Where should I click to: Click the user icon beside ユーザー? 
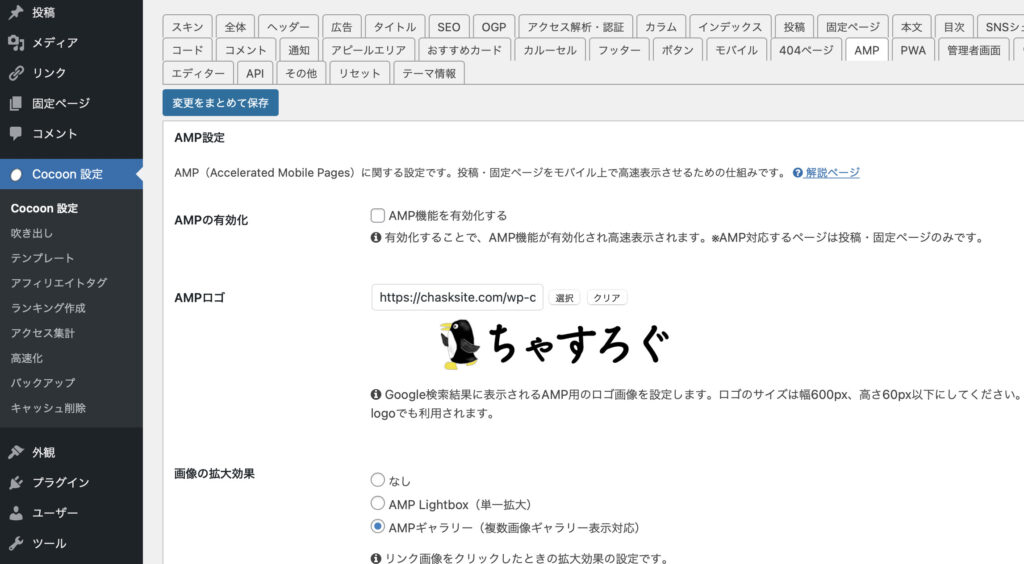(16, 513)
